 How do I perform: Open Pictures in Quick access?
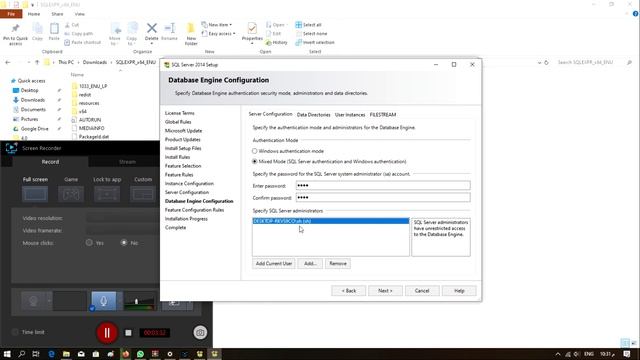29,119
